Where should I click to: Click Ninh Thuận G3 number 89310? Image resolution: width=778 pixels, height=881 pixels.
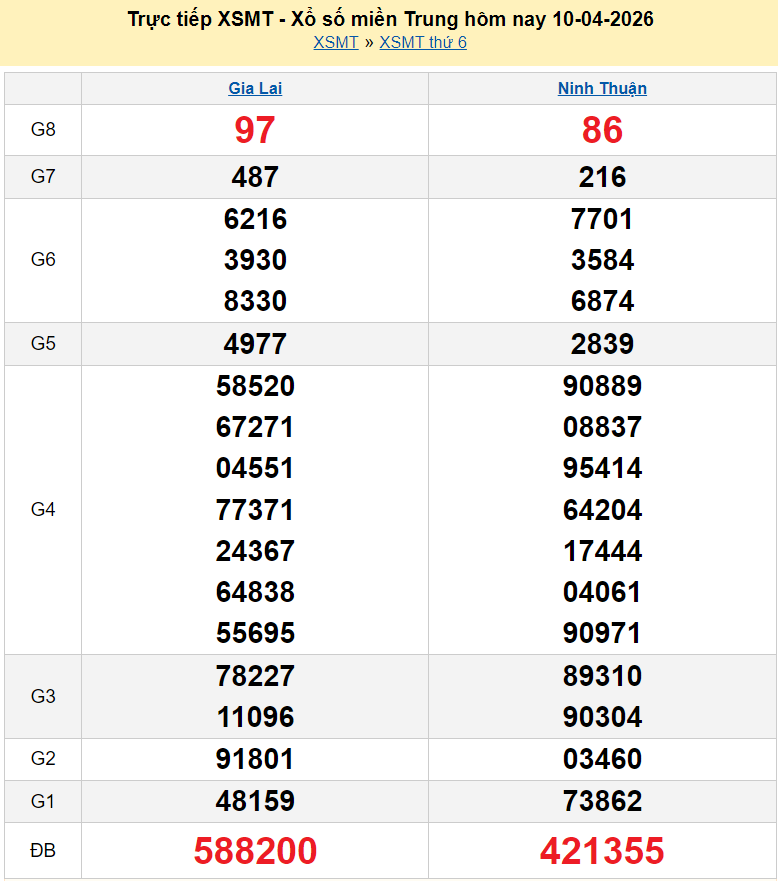coord(602,676)
